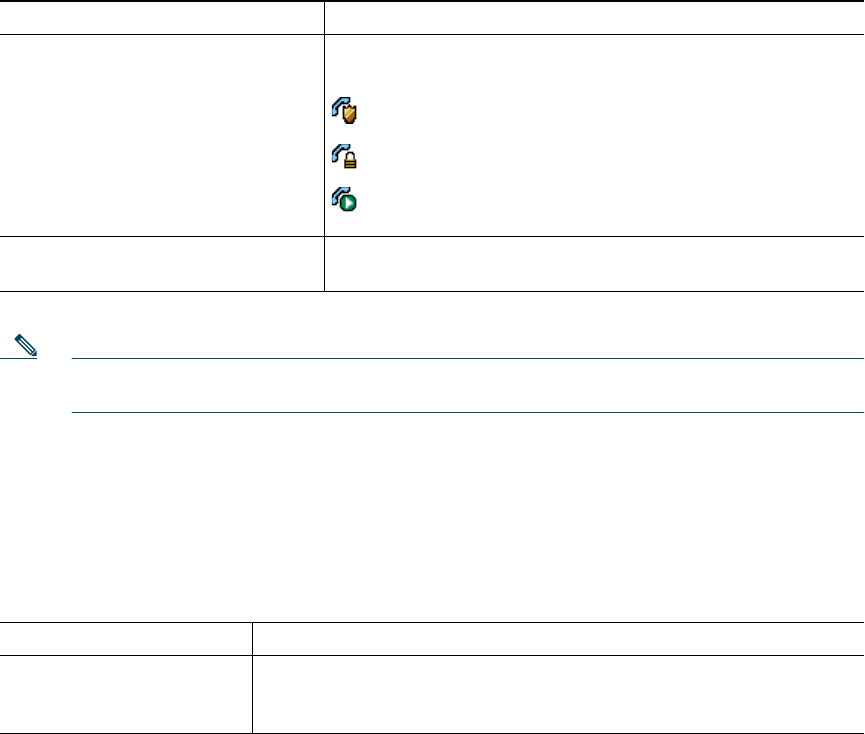Select the bottom table's right header cell

557,639
